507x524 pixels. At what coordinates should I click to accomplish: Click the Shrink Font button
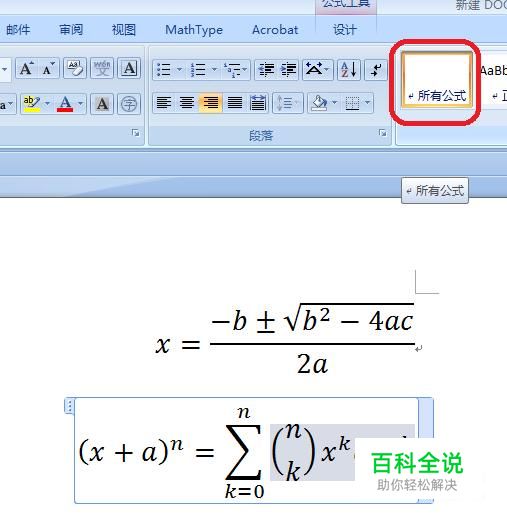click(x=48, y=69)
